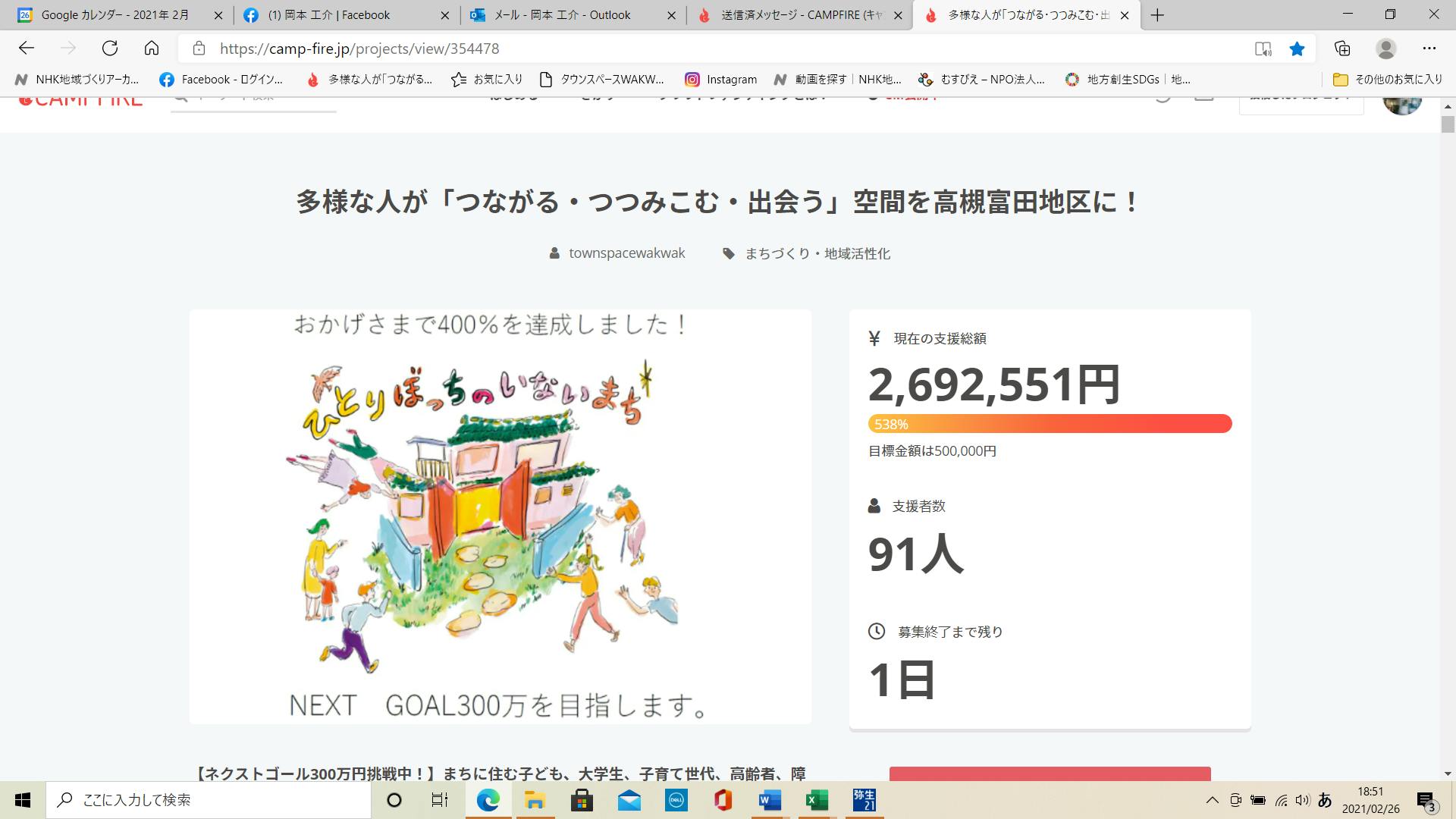This screenshot has width=1456, height=819.
Task: Switch to the Outlook メール tab
Action: point(561,15)
